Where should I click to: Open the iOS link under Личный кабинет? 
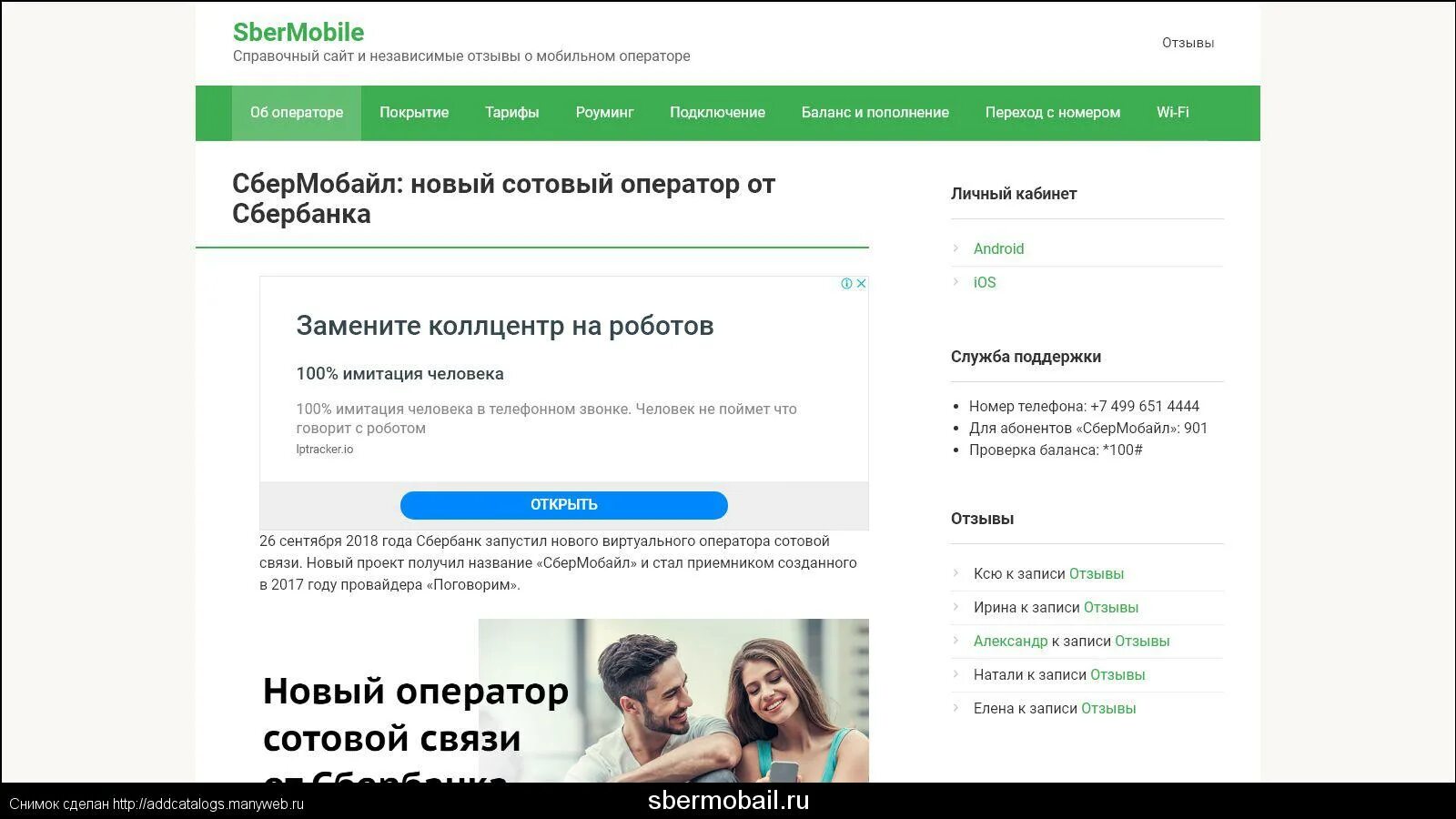(985, 283)
